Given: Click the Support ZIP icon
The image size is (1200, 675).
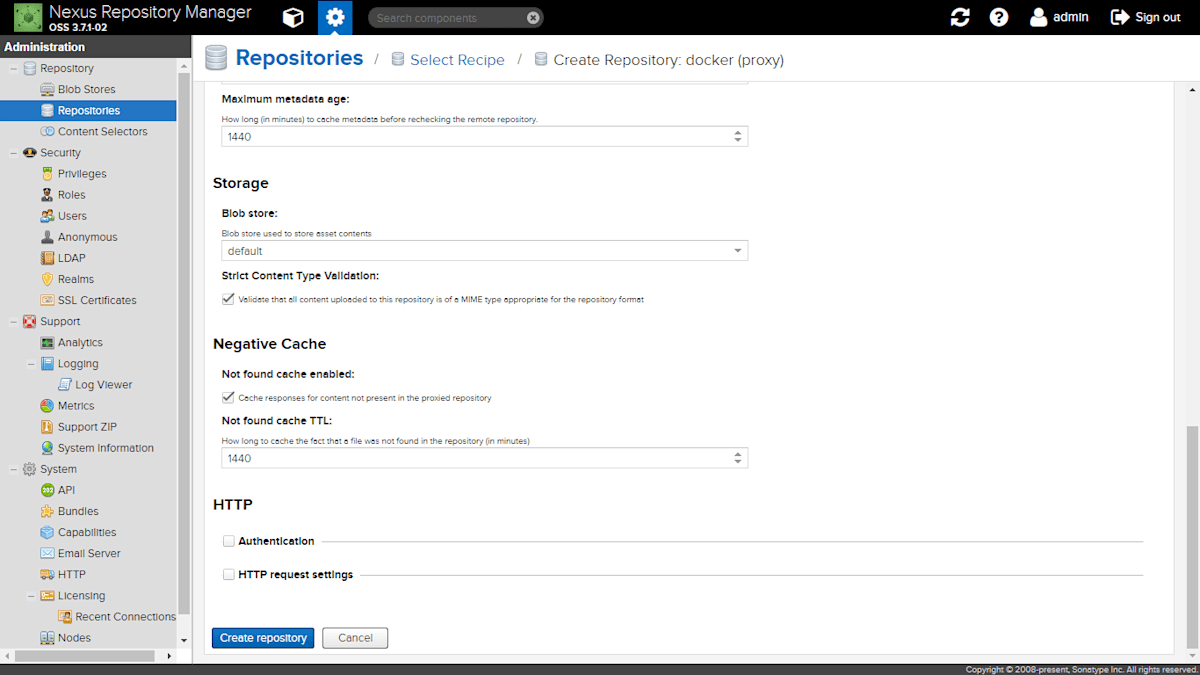Looking at the screenshot, I should click(x=47, y=427).
